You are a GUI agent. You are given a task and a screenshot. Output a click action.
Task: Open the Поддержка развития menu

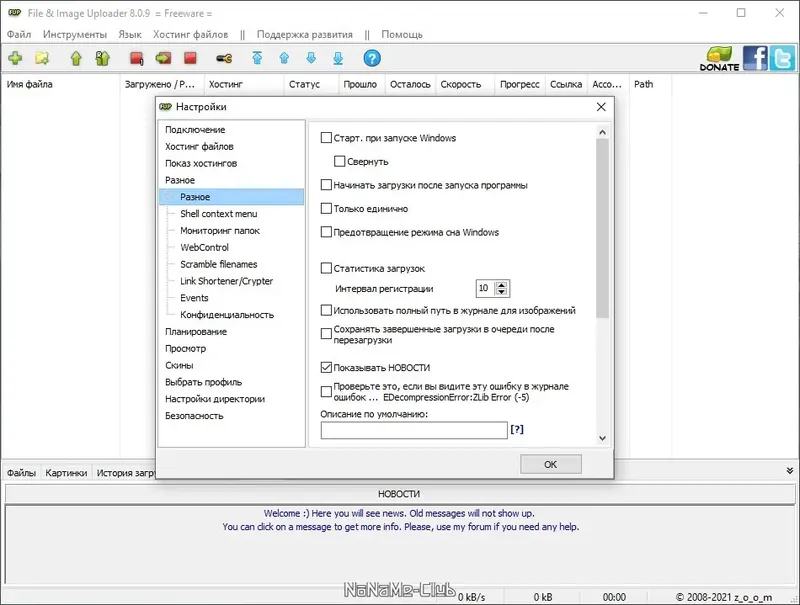305,34
